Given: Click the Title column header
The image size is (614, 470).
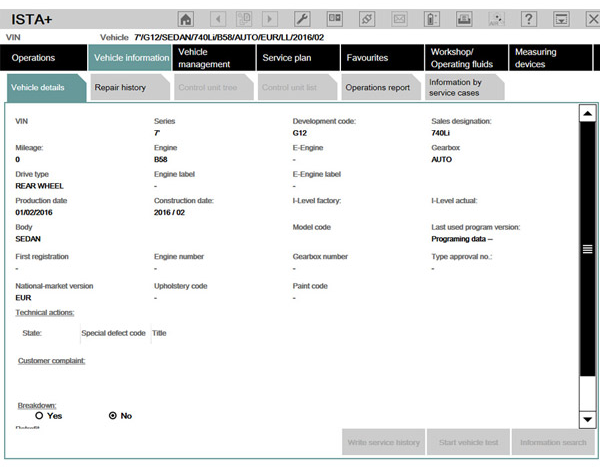Looking at the screenshot, I should tap(159, 333).
